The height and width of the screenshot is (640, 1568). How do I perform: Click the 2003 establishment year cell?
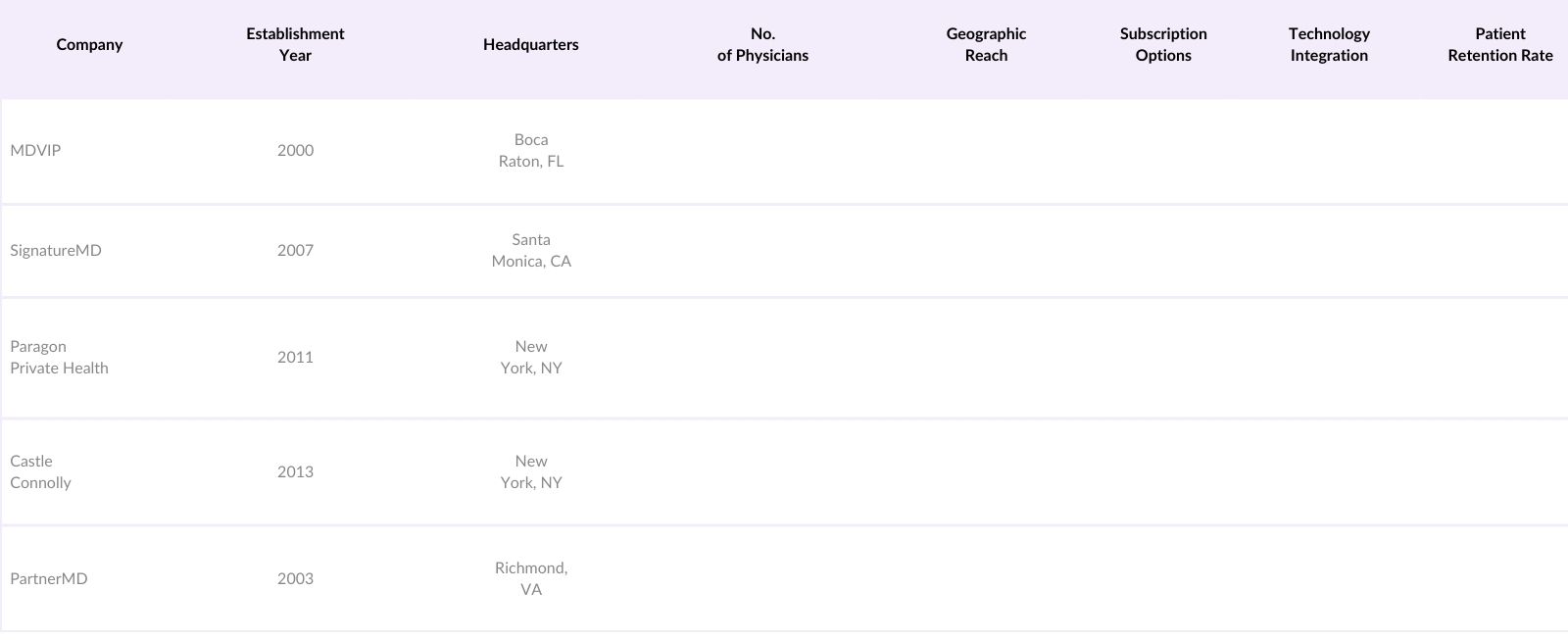pyautogui.click(x=295, y=579)
